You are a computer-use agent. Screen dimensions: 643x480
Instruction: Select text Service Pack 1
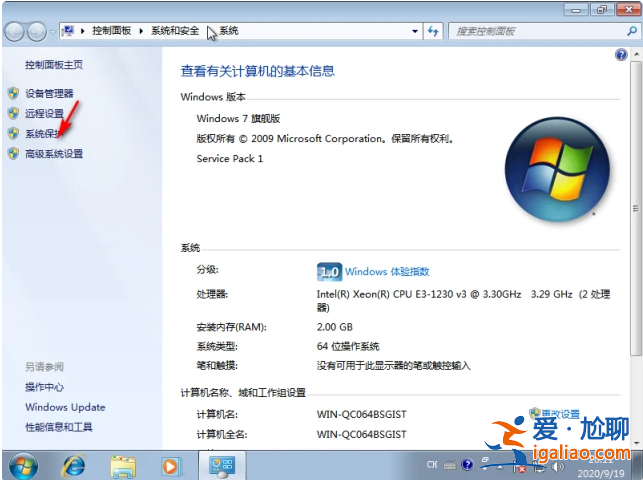[230, 159]
